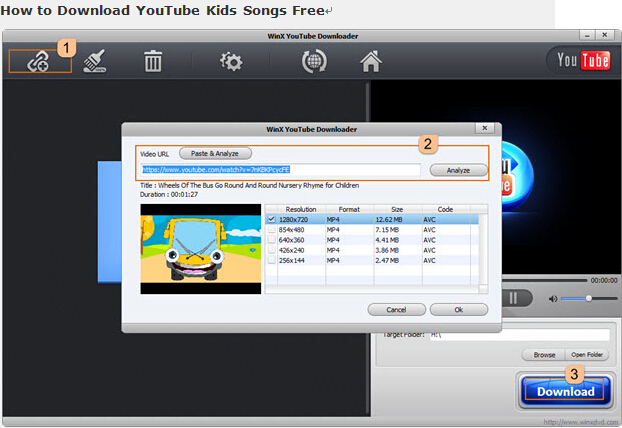Click the Duration 00:01:27 text
This screenshot has height=428, width=622.
[x=169, y=194]
